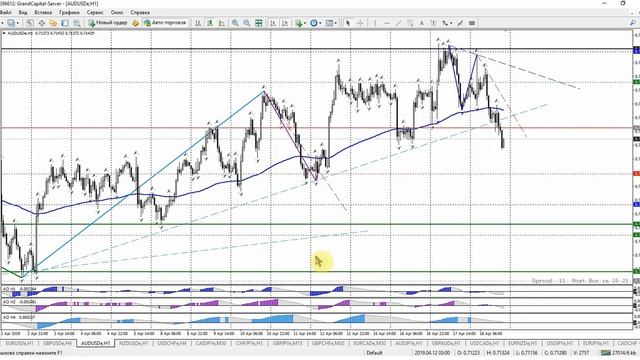Select the vertical line drawing tool

point(375,23)
